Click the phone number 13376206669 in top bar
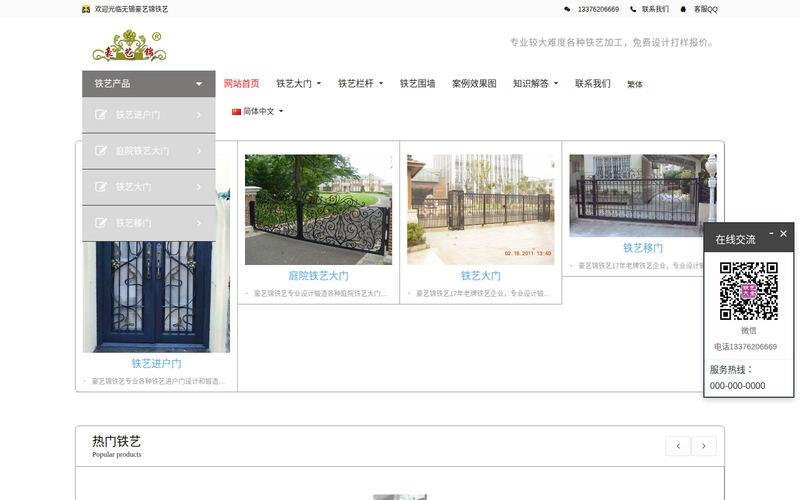Image resolution: width=800 pixels, height=500 pixels. point(598,9)
